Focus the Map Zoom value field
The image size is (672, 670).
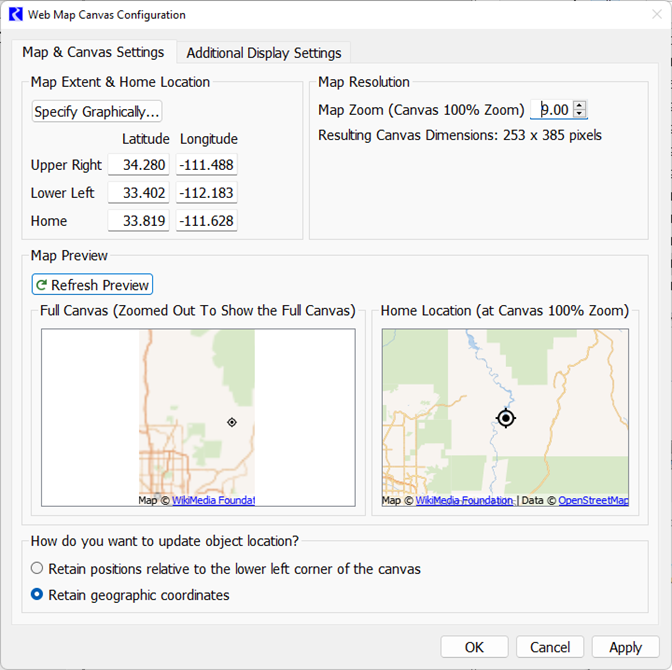(x=553, y=110)
